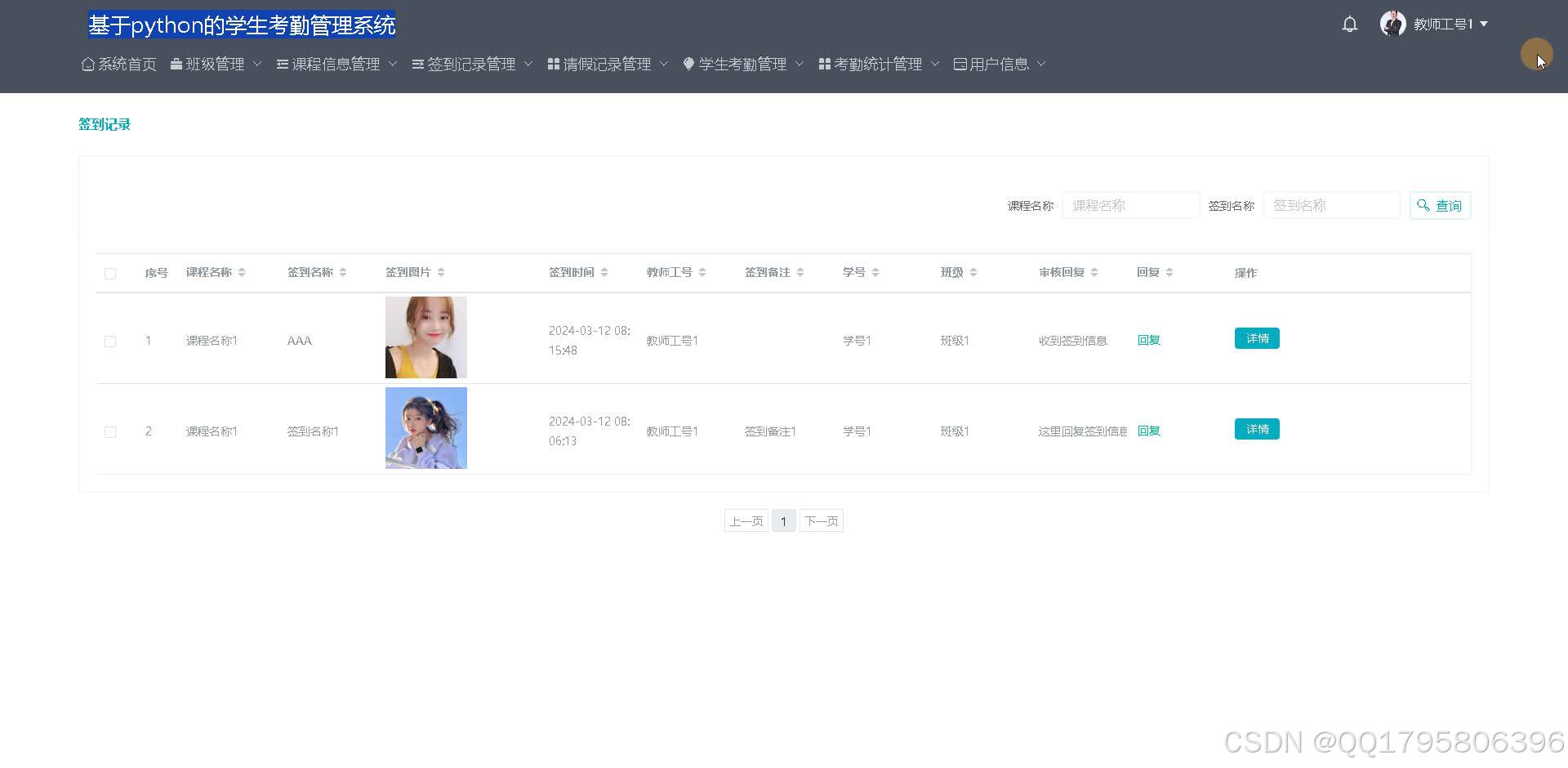Click the 2024-03-12 08:15:48 sign-in time
The height and width of the screenshot is (768, 1568).
point(590,341)
